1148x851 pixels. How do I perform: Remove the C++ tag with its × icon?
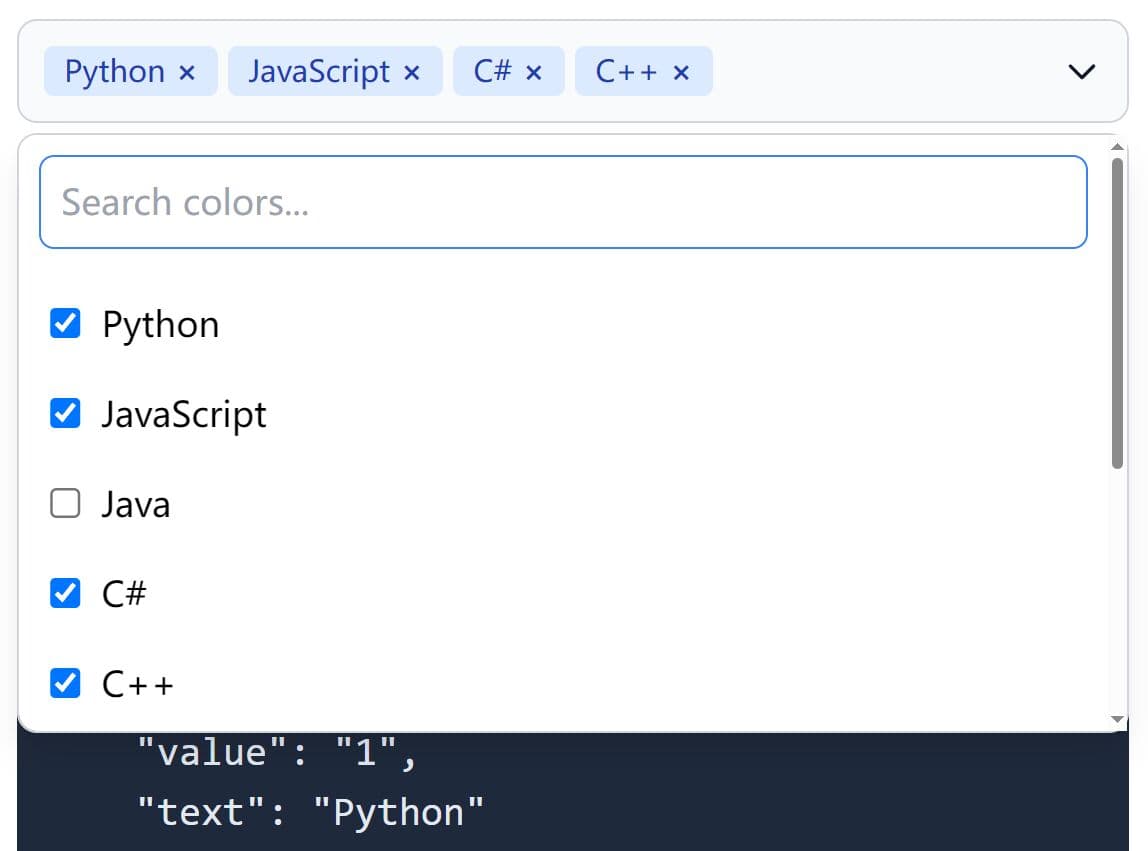681,72
